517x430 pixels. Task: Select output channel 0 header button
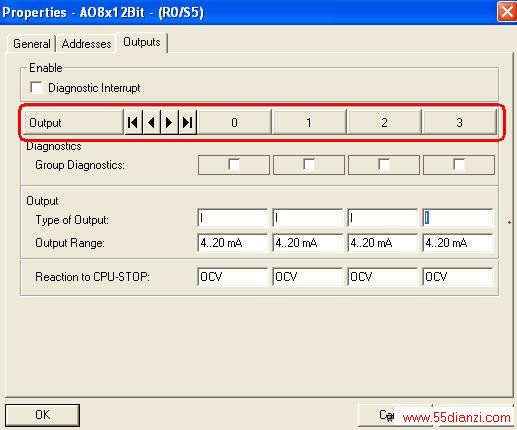234,122
